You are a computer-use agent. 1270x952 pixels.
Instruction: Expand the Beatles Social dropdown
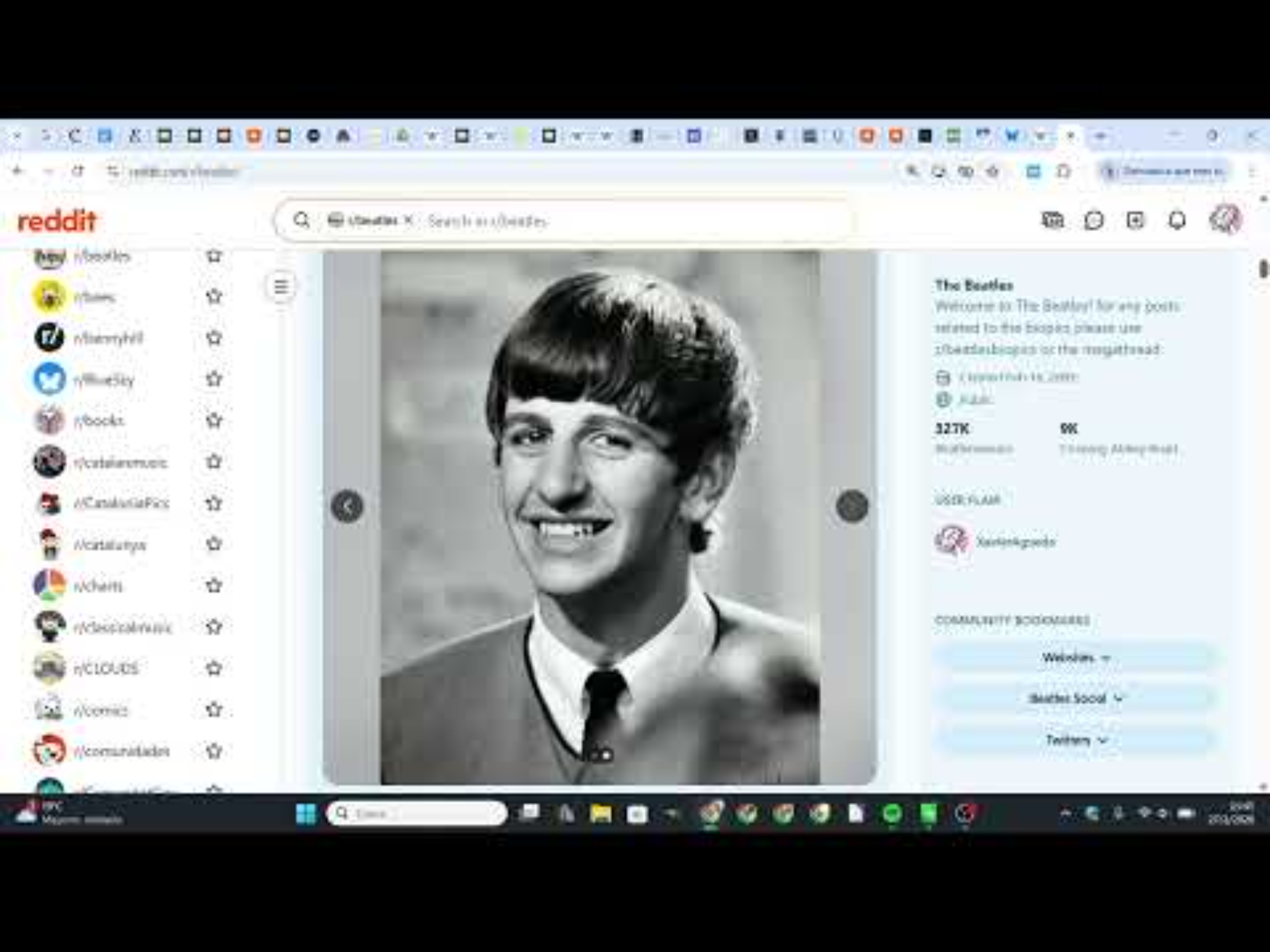(1075, 698)
